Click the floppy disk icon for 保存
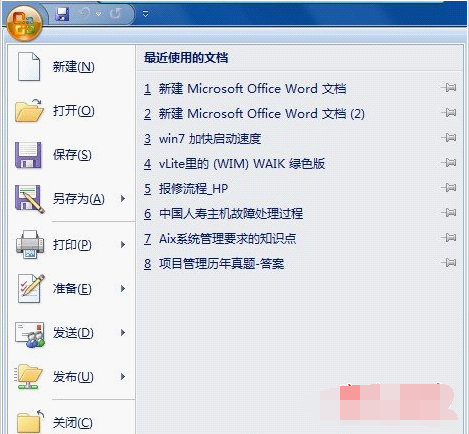Image resolution: width=469 pixels, height=434 pixels. [x=28, y=155]
